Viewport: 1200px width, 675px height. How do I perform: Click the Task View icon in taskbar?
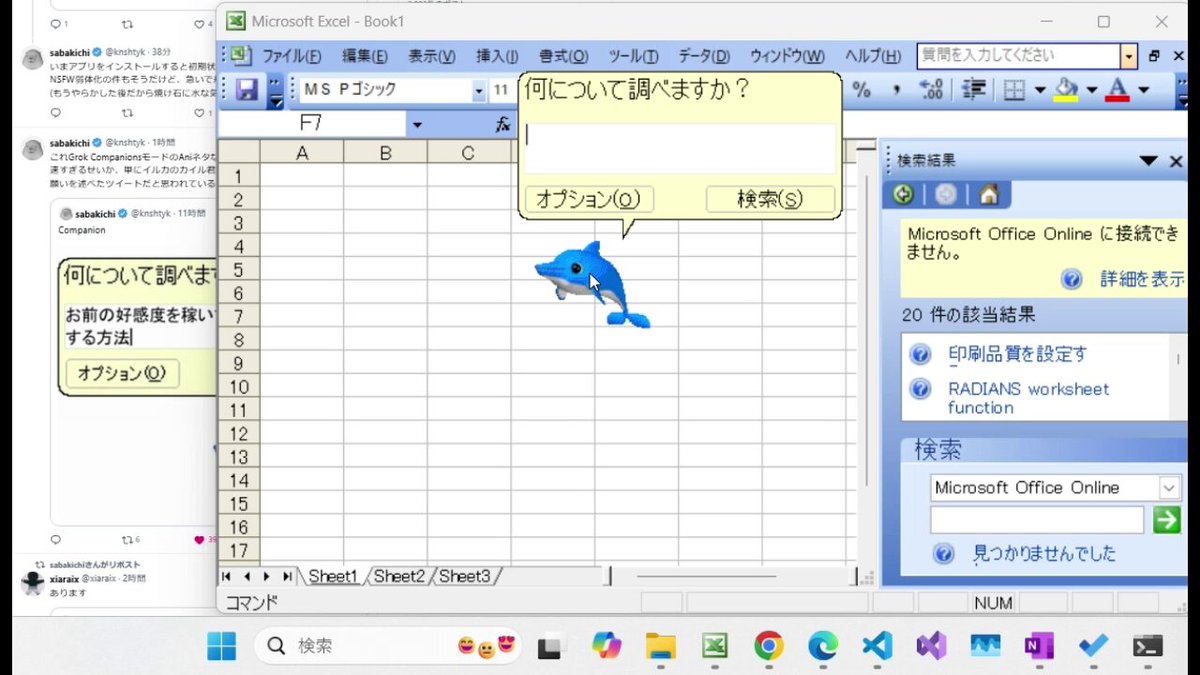(x=551, y=648)
